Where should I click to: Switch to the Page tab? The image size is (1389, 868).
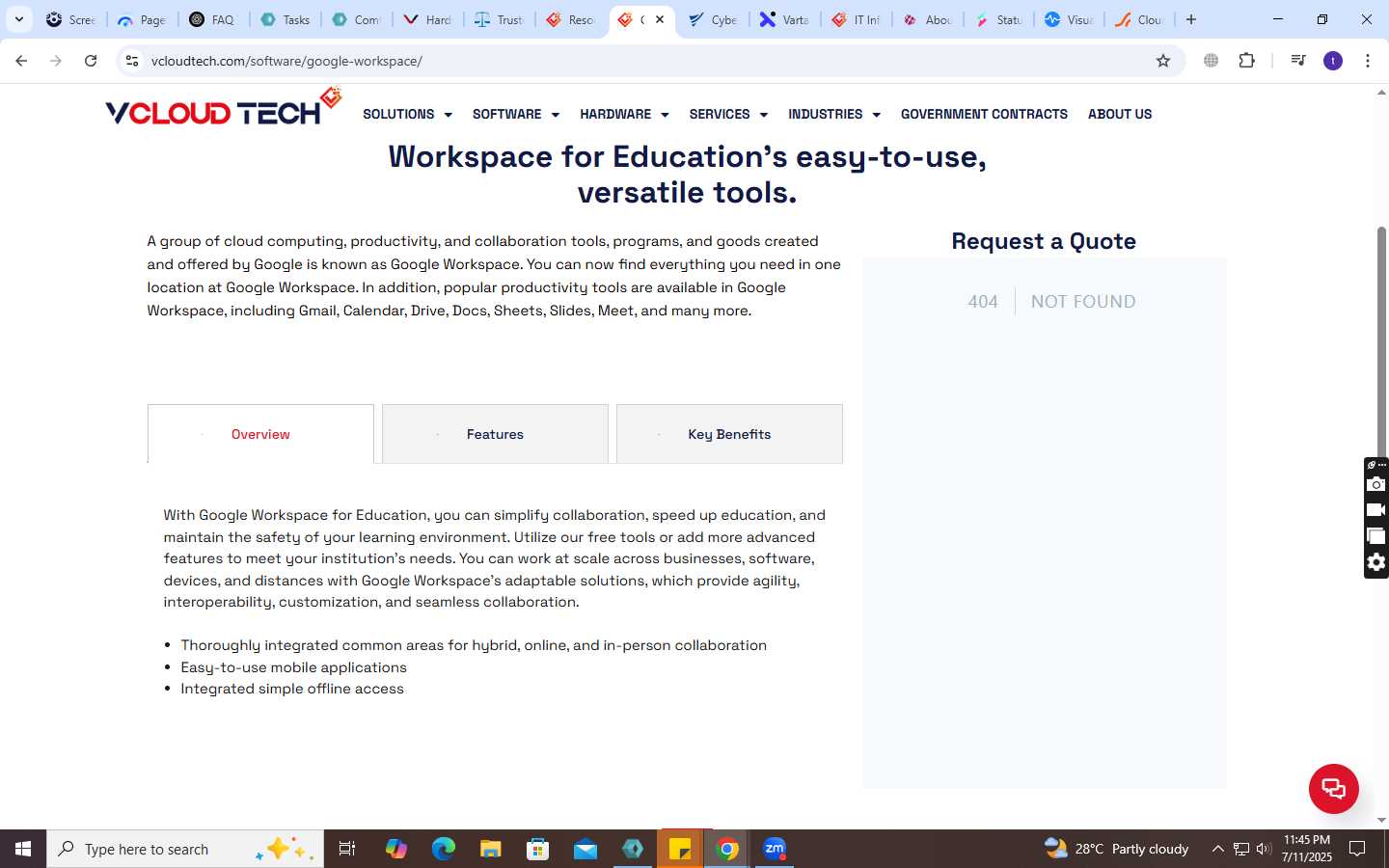pyautogui.click(x=142, y=19)
